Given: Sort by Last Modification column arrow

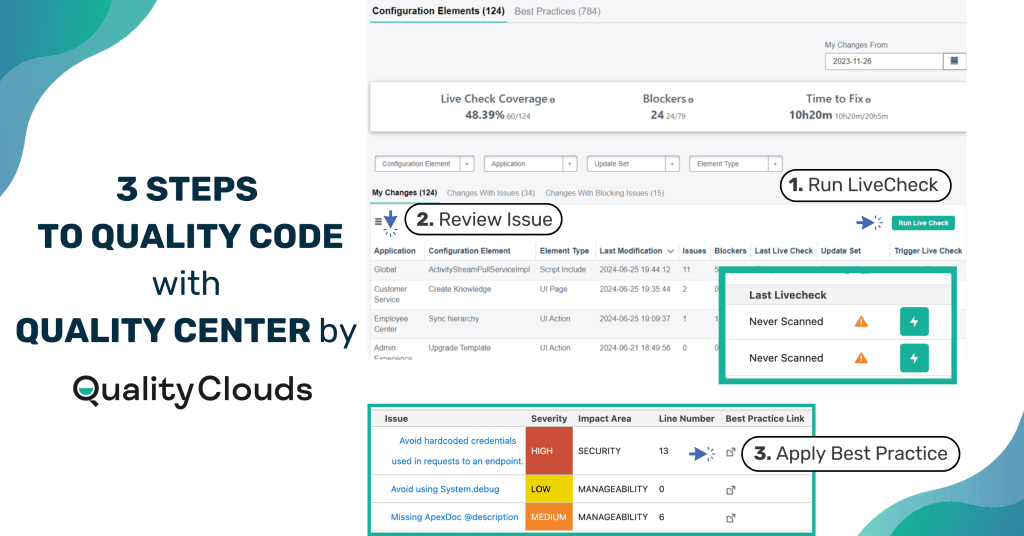Looking at the screenshot, I should [x=671, y=251].
